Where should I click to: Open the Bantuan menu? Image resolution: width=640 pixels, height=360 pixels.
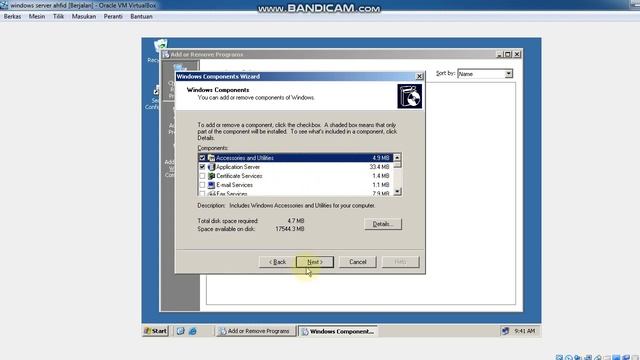tap(141, 16)
